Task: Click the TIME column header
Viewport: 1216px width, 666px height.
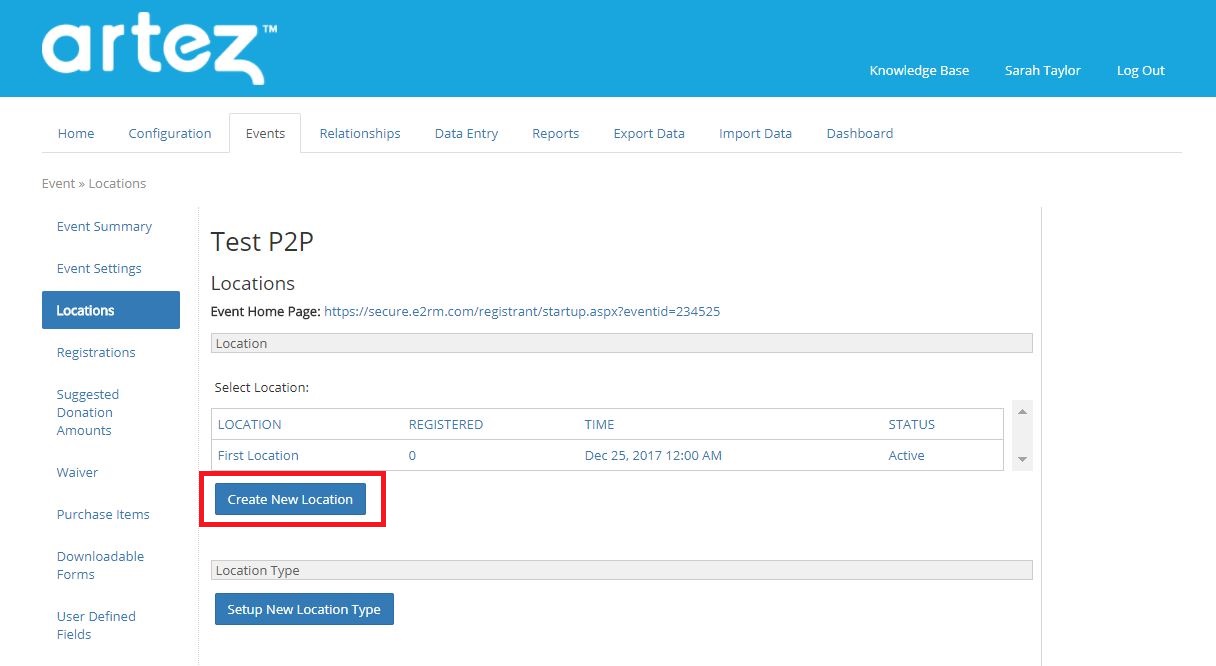Action: 599,424
